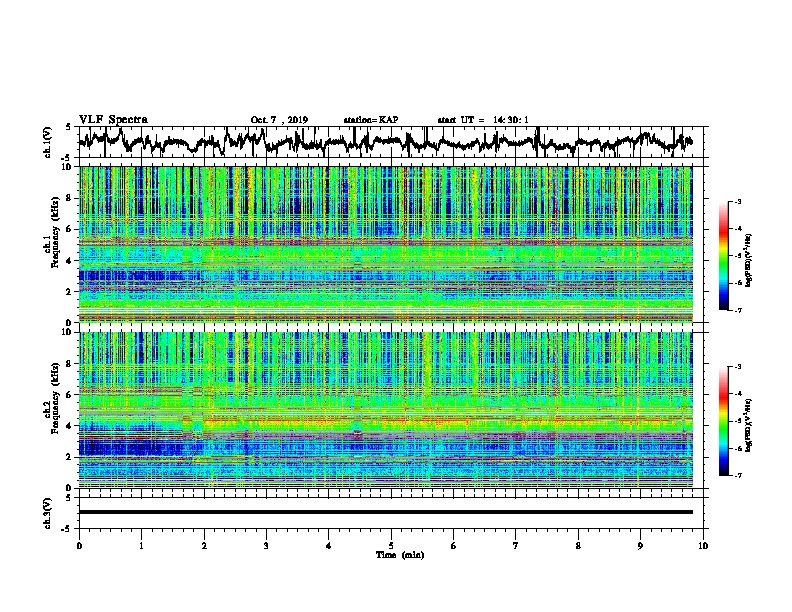Click inside the ch.2 spectrogram panel
The image size is (792, 612).
tap(385, 410)
